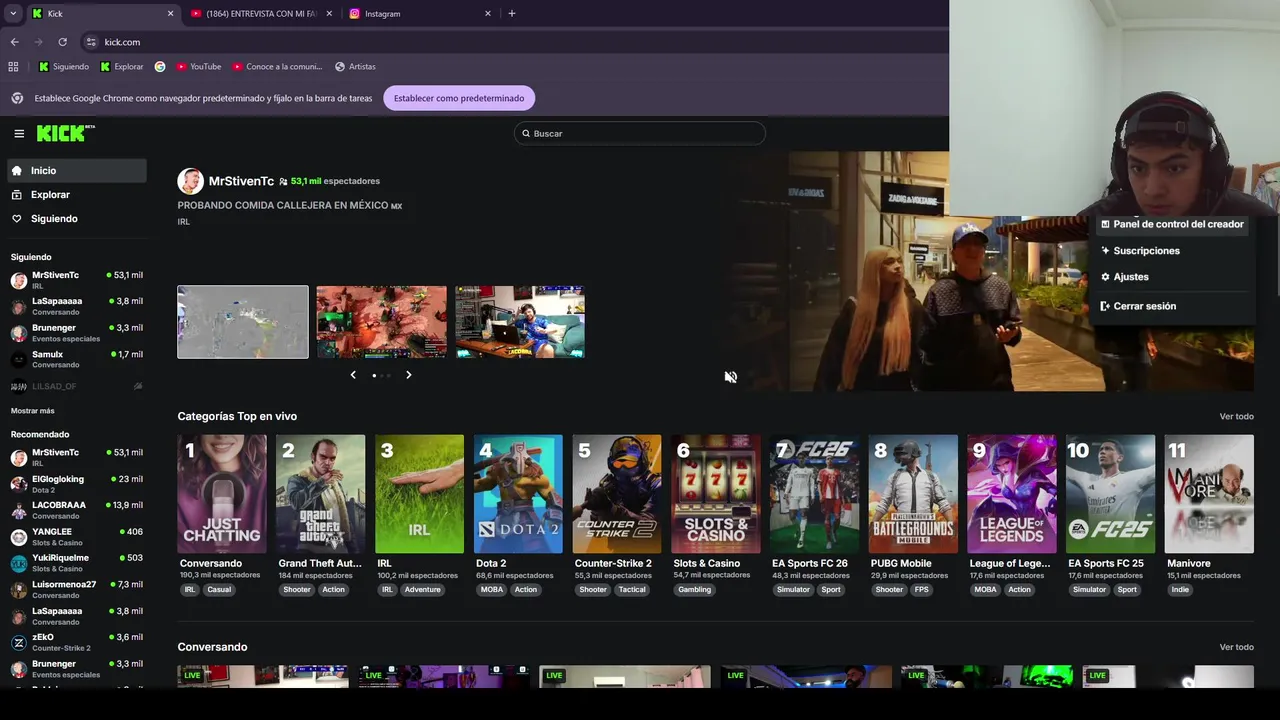1280x720 pixels.
Task: Open the Artistas bookmark
Action: coord(355,67)
